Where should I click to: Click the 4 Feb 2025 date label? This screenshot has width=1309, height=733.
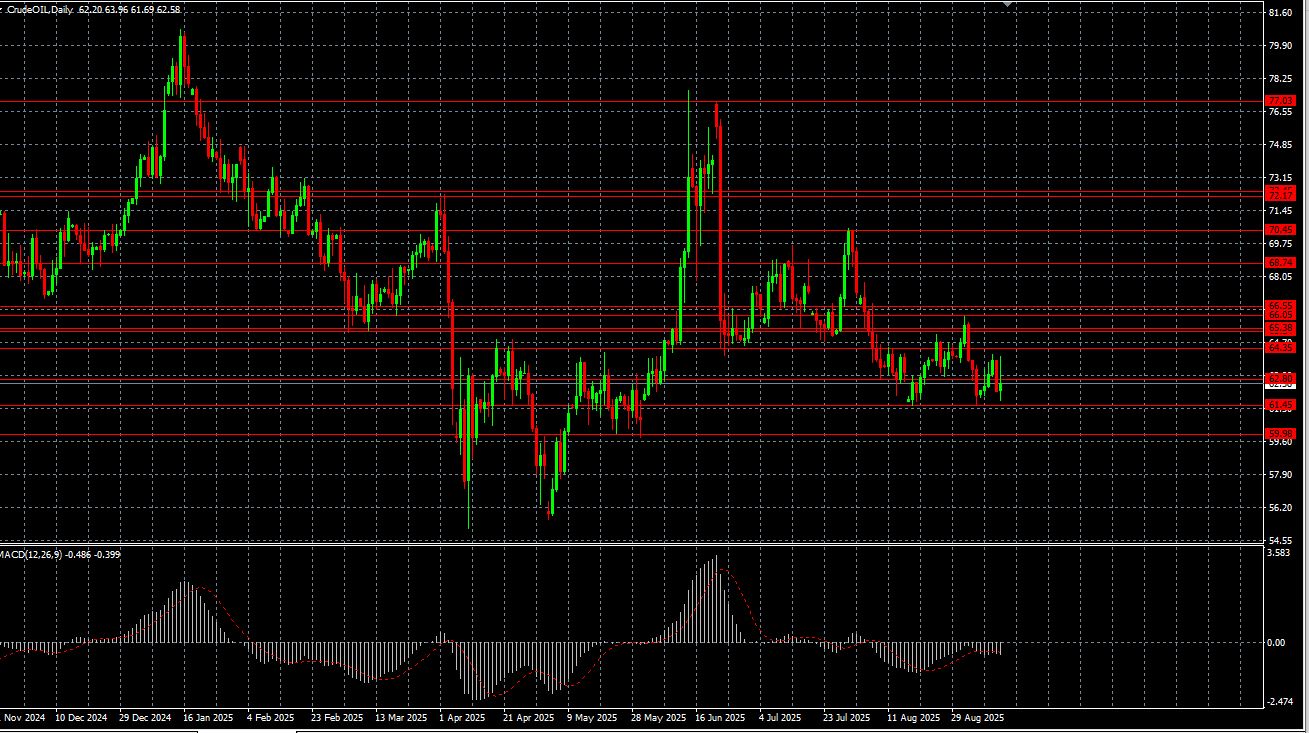coord(270,718)
